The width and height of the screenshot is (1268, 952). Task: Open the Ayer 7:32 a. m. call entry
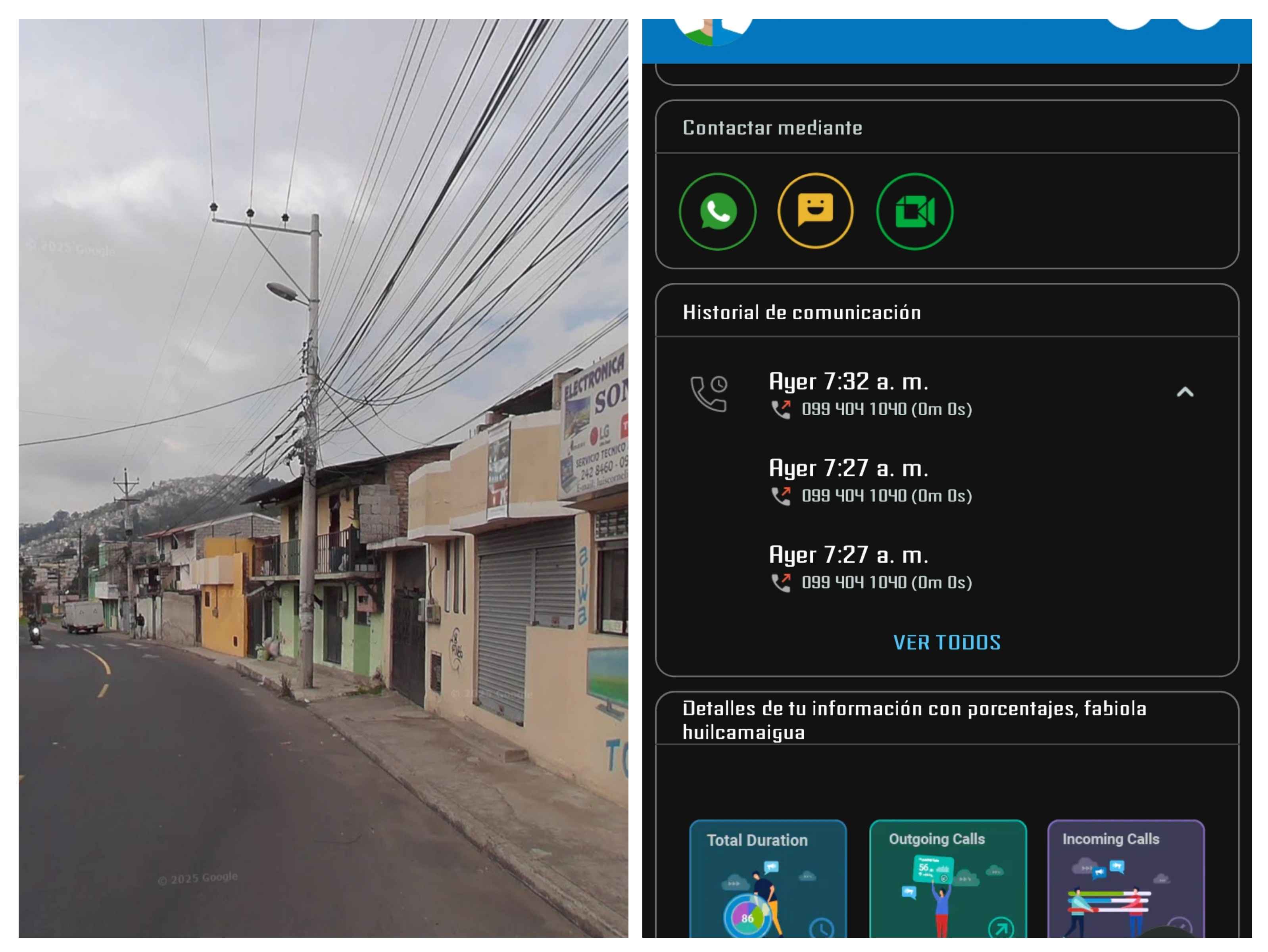click(848, 382)
